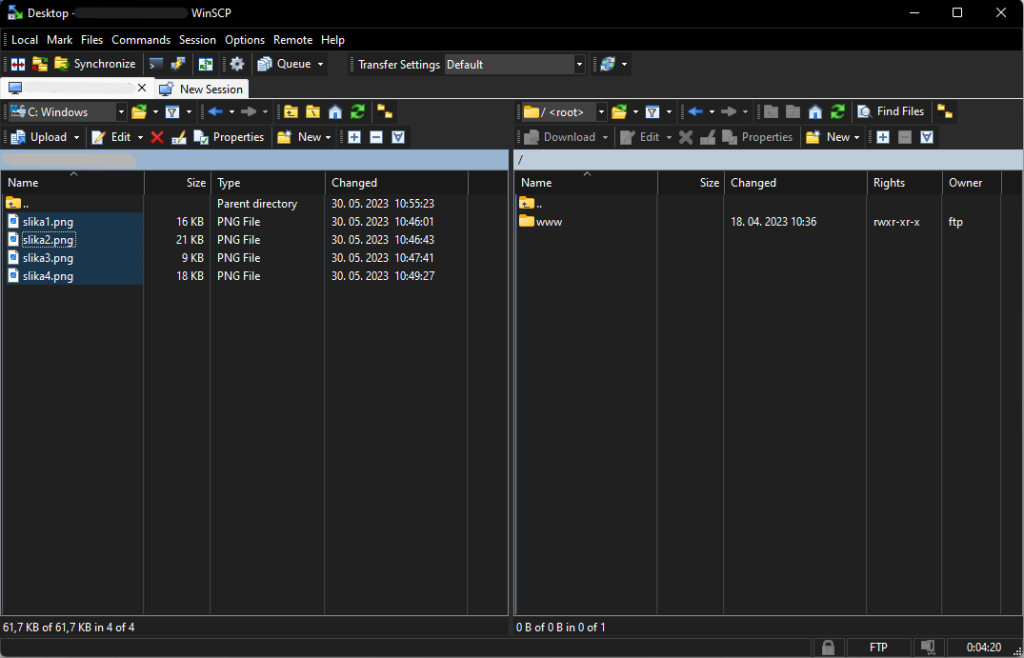
Task: Expand the local back history dropdown arrow
Action: click(x=232, y=112)
